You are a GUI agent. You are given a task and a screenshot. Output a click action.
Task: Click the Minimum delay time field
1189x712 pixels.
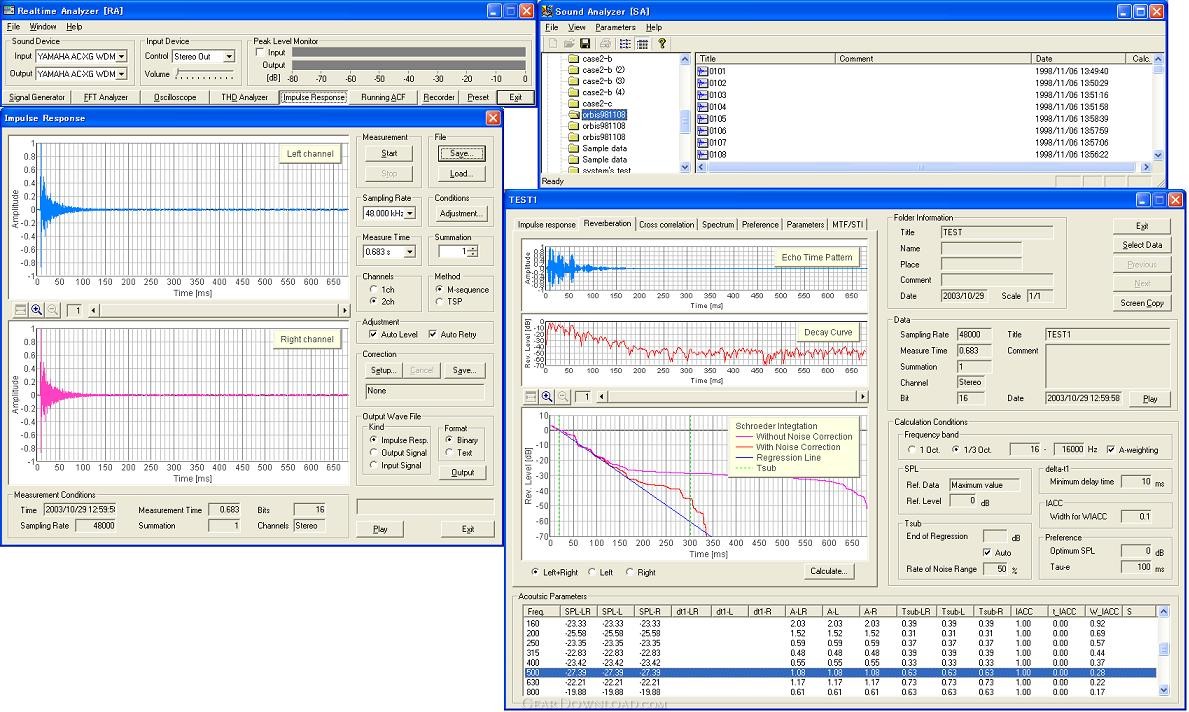pos(1136,481)
